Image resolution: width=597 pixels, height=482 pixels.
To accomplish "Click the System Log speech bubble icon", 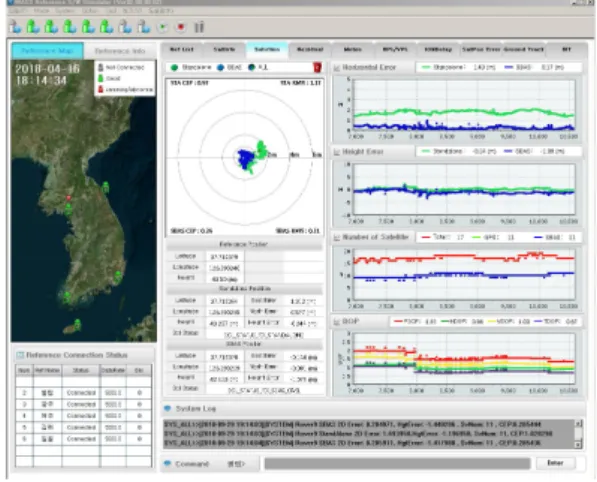I will point(167,409).
